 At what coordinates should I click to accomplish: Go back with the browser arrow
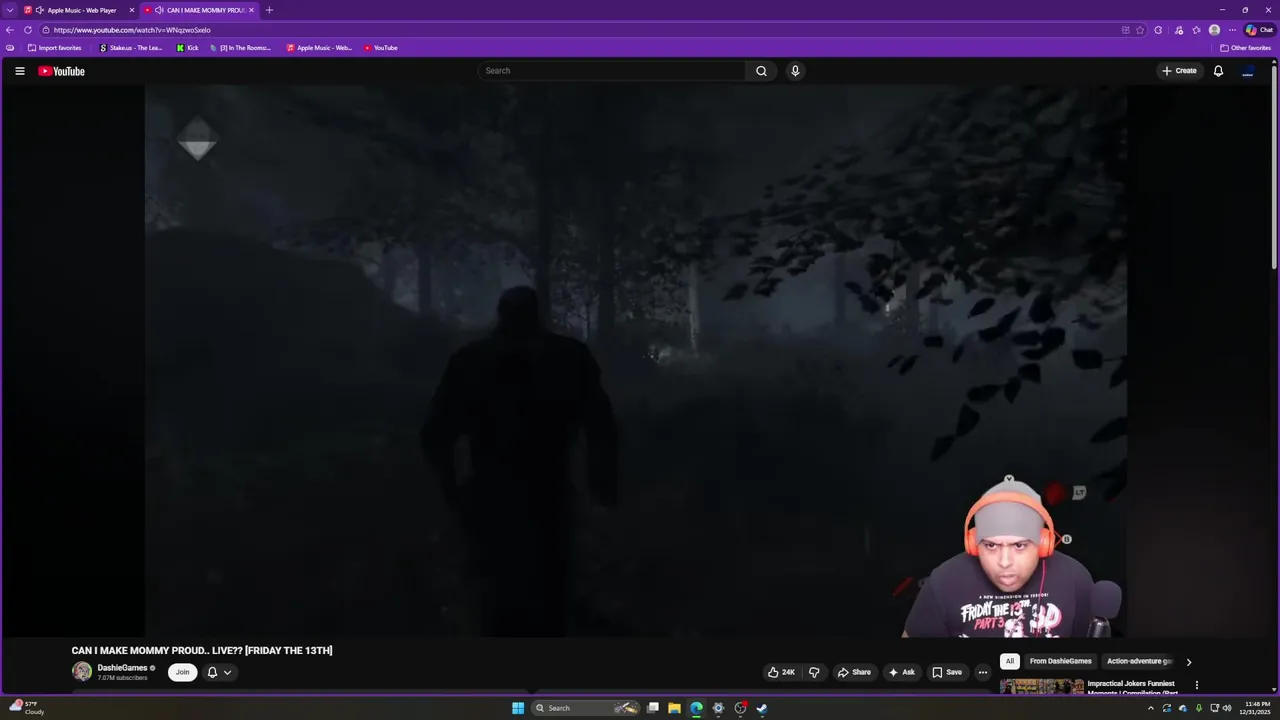pyautogui.click(x=10, y=30)
